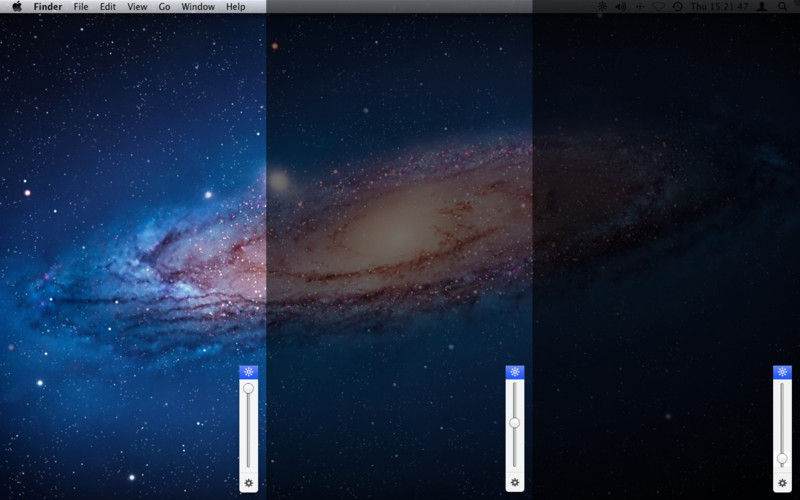This screenshot has height=500, width=800.
Task: Open the View menu
Action: [137, 7]
